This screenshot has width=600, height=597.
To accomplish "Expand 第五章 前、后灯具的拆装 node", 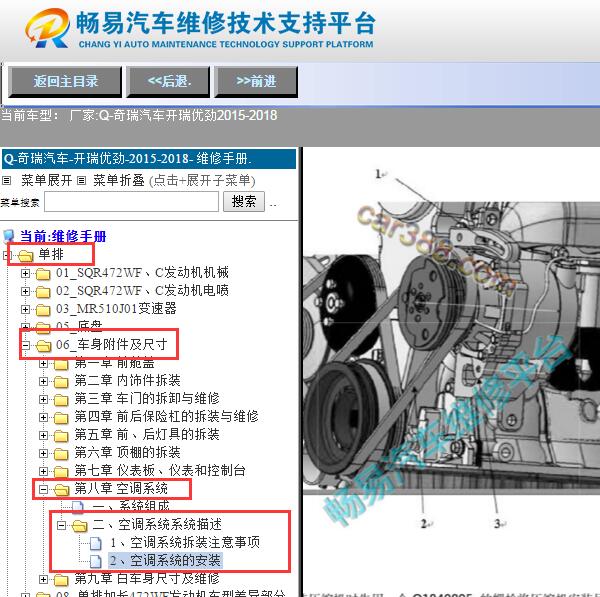I will [43, 435].
